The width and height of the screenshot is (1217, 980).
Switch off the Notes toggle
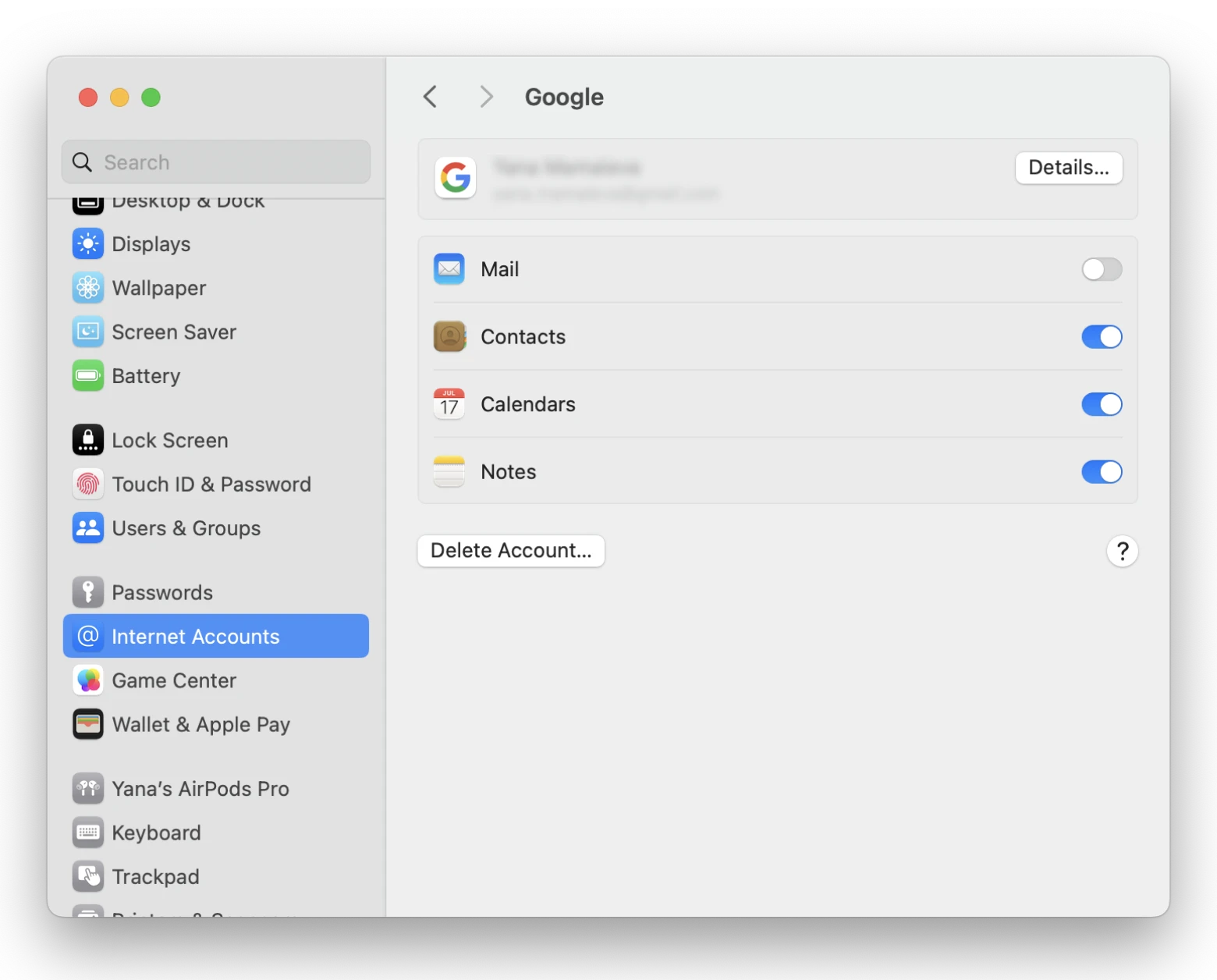[x=1102, y=472]
